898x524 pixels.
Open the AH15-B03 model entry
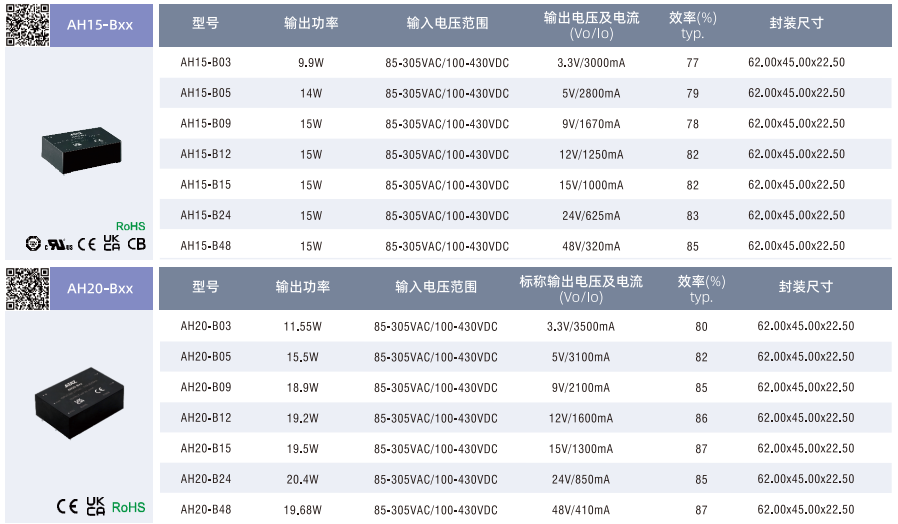(x=205, y=63)
